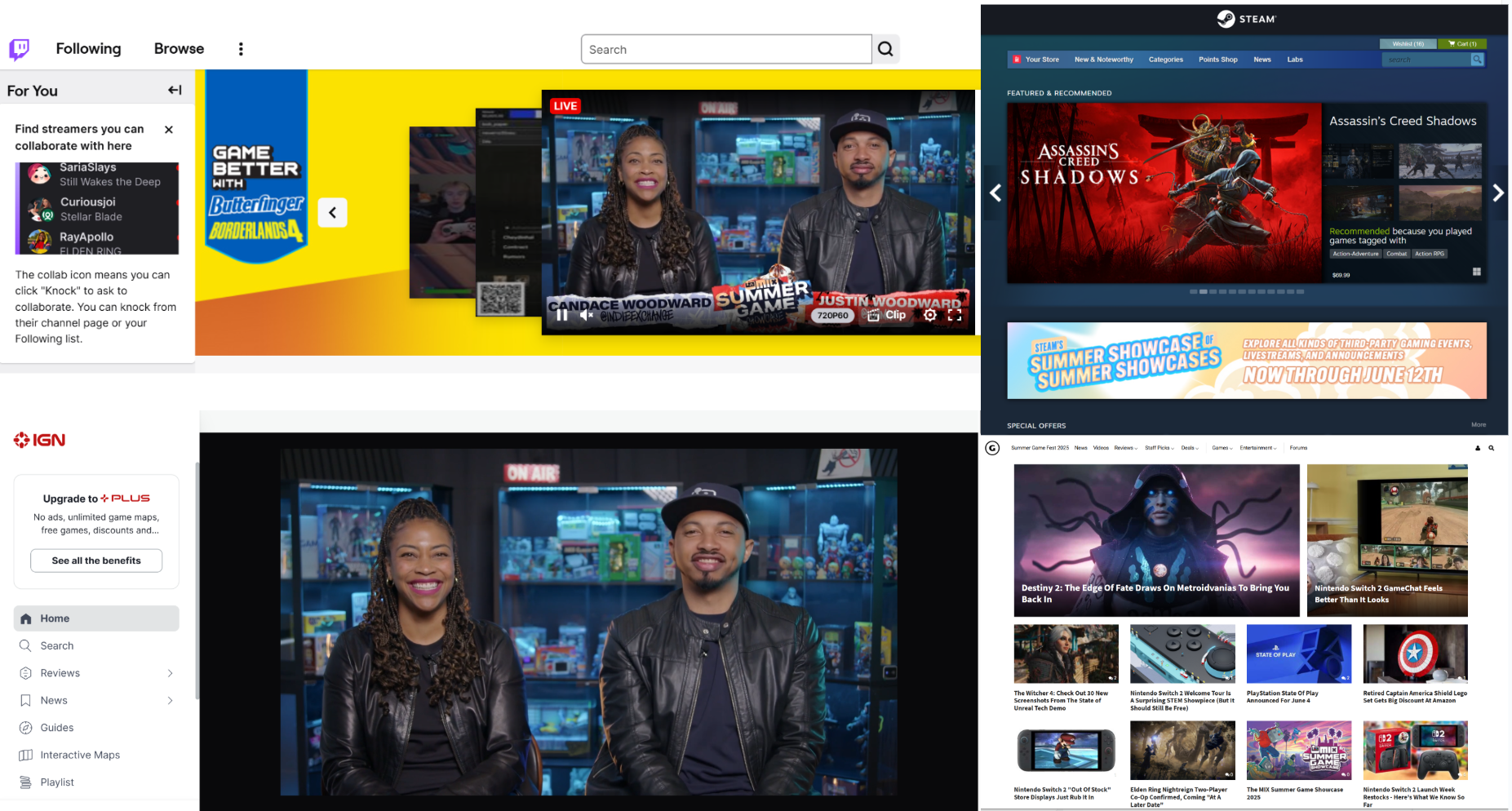Enter fullscreen on the Twitch player
Screen dimensions: 1512x811
955,315
